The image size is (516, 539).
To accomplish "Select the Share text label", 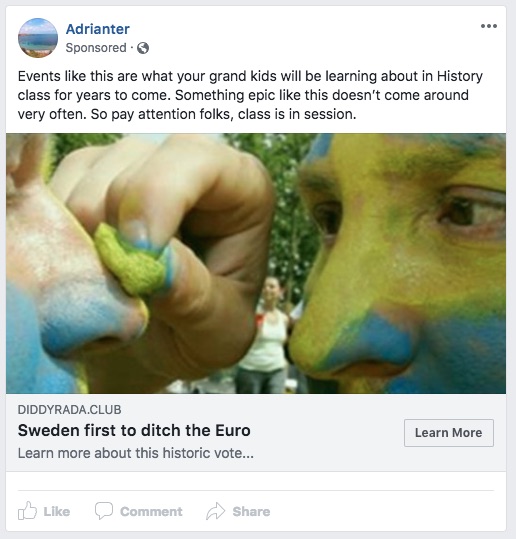I will [x=251, y=512].
